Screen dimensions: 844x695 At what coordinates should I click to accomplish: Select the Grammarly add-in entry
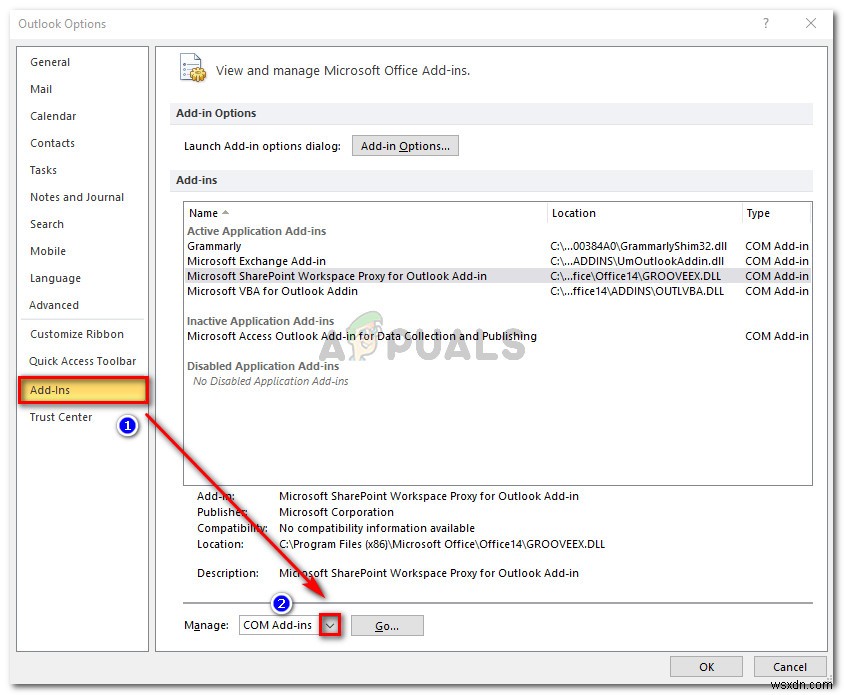214,245
